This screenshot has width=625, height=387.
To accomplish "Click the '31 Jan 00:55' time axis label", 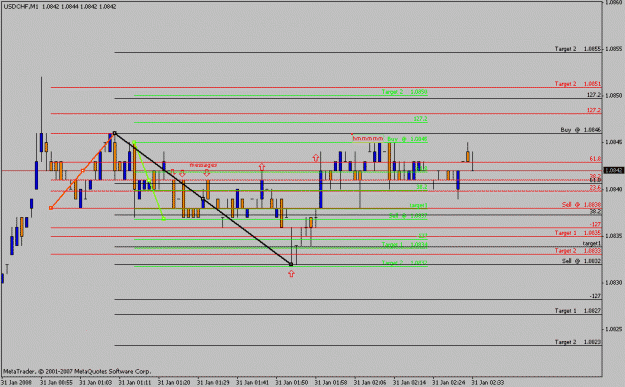I will pos(56,383).
